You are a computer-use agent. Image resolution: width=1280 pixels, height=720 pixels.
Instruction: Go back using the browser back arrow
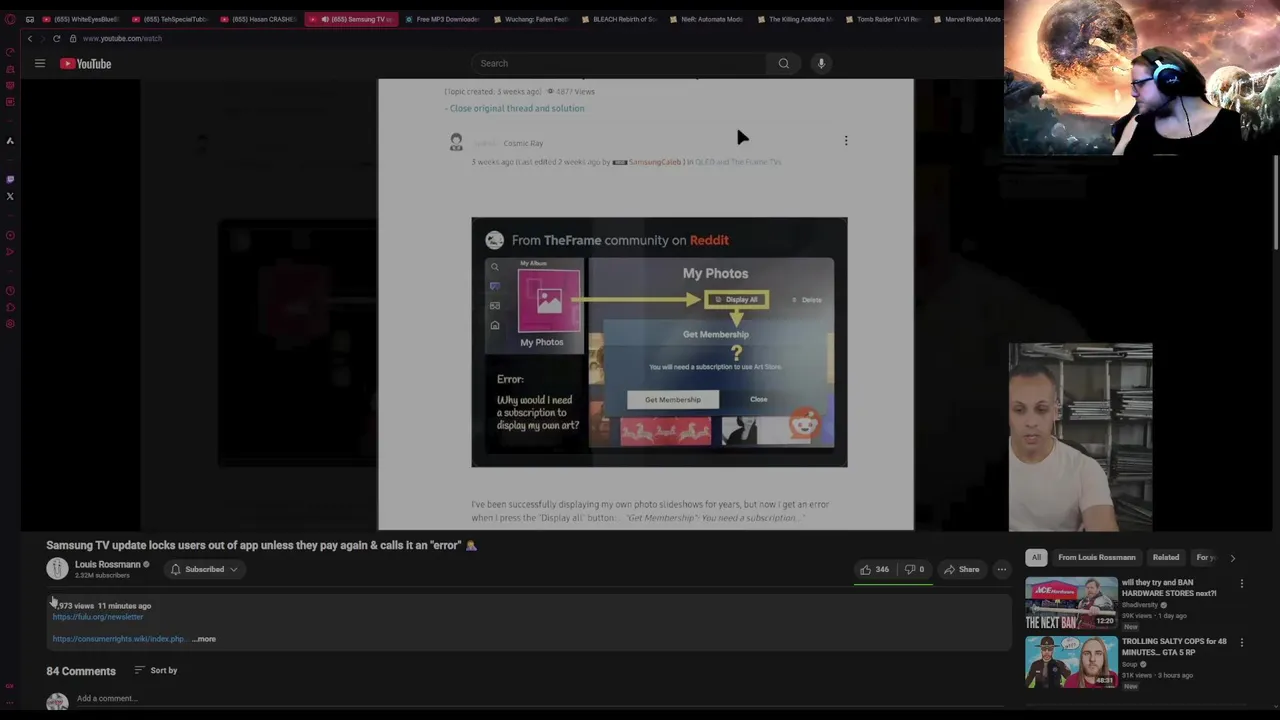pyautogui.click(x=30, y=38)
